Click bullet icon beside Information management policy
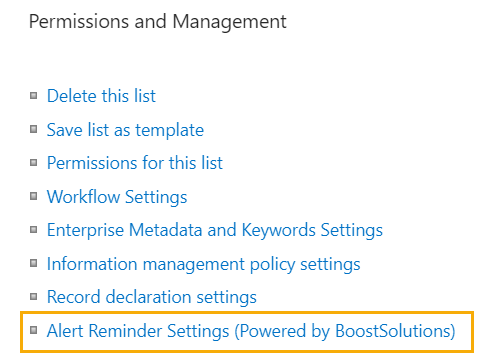The height and width of the screenshot is (362, 492). point(33,263)
